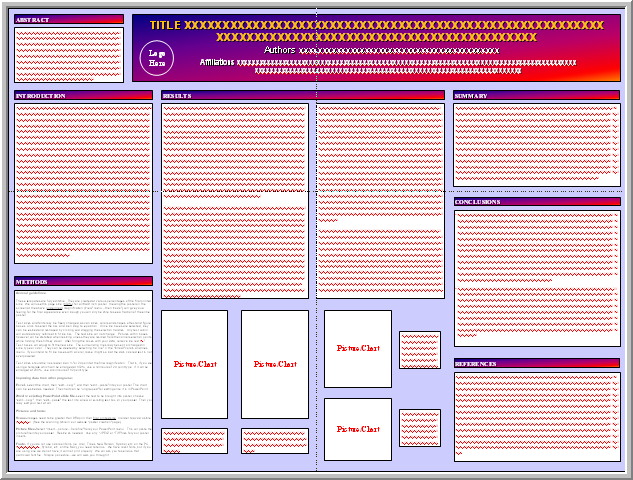This screenshot has width=633, height=480.
Task: Click the results text box below RESULTS header
Action: 235,200
